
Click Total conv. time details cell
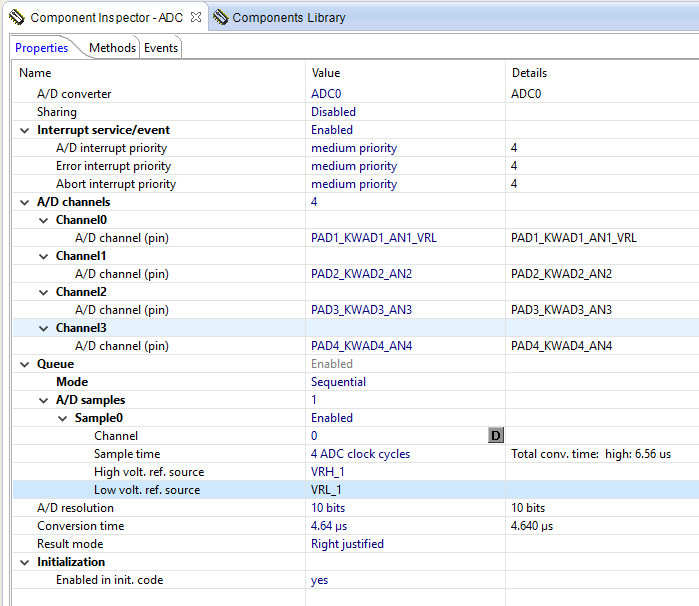coord(591,453)
